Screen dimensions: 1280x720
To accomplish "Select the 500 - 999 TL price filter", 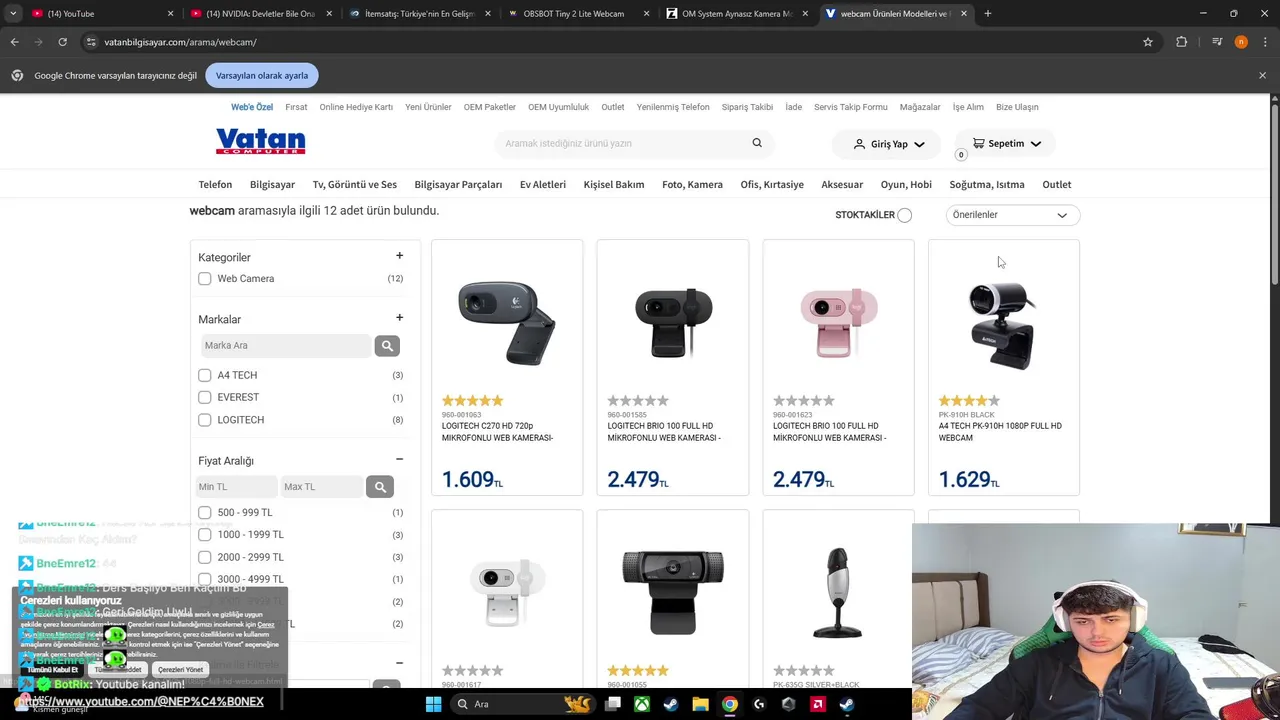I will tap(204, 513).
